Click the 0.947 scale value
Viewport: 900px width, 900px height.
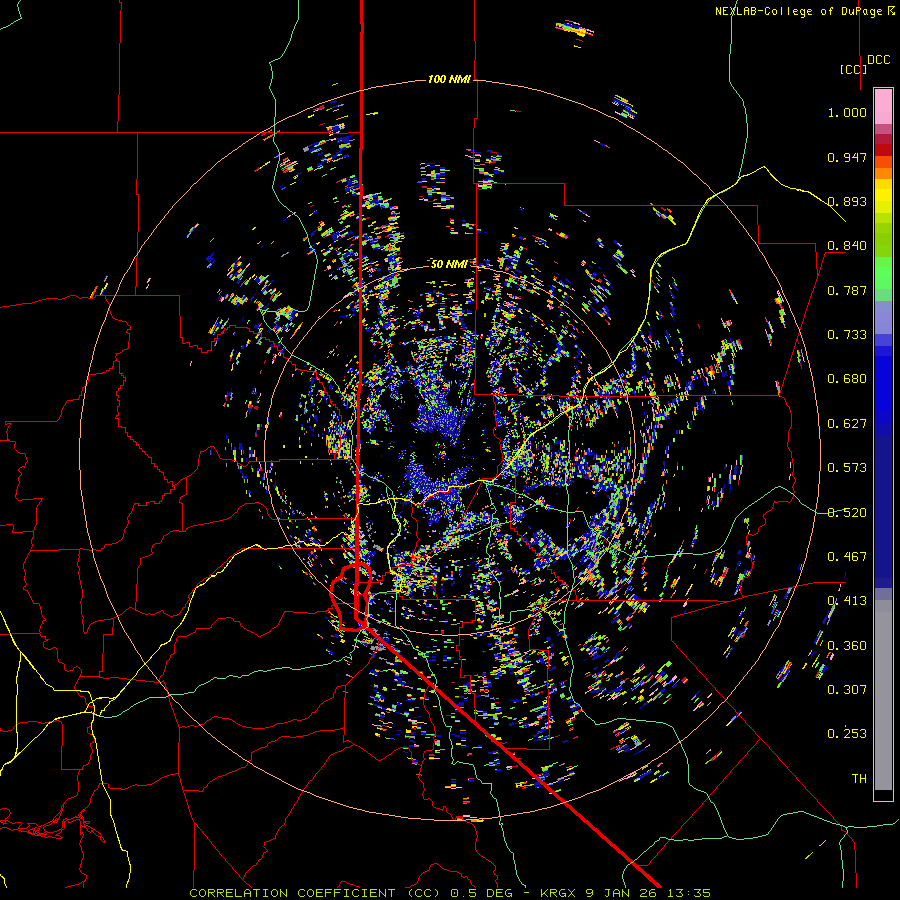(x=847, y=157)
